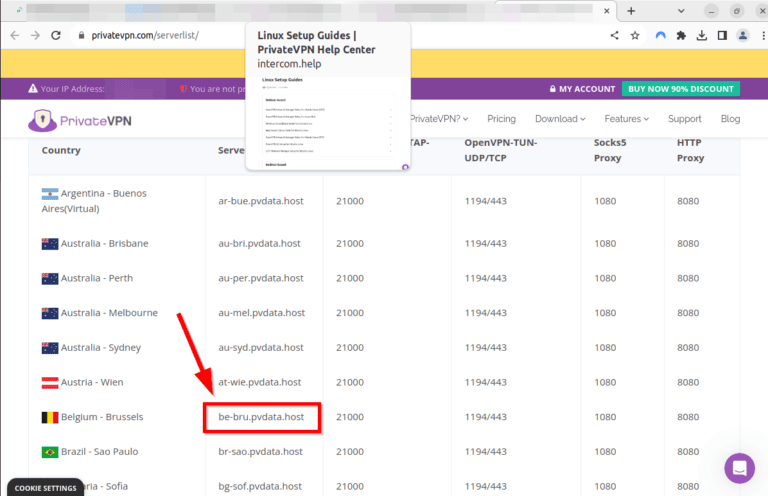Open a new browser tab

[x=630, y=10]
